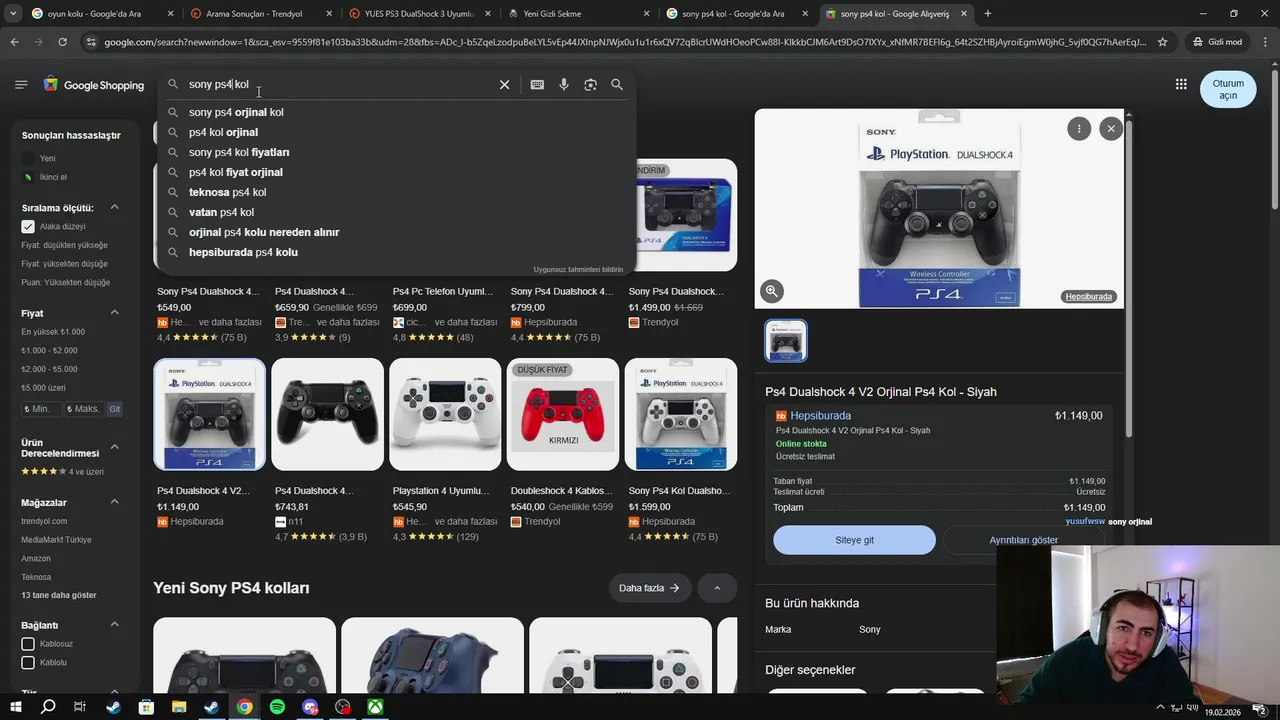Collapse the Ürün Derecelendirmesi section
1280x720 pixels.
click(x=114, y=447)
